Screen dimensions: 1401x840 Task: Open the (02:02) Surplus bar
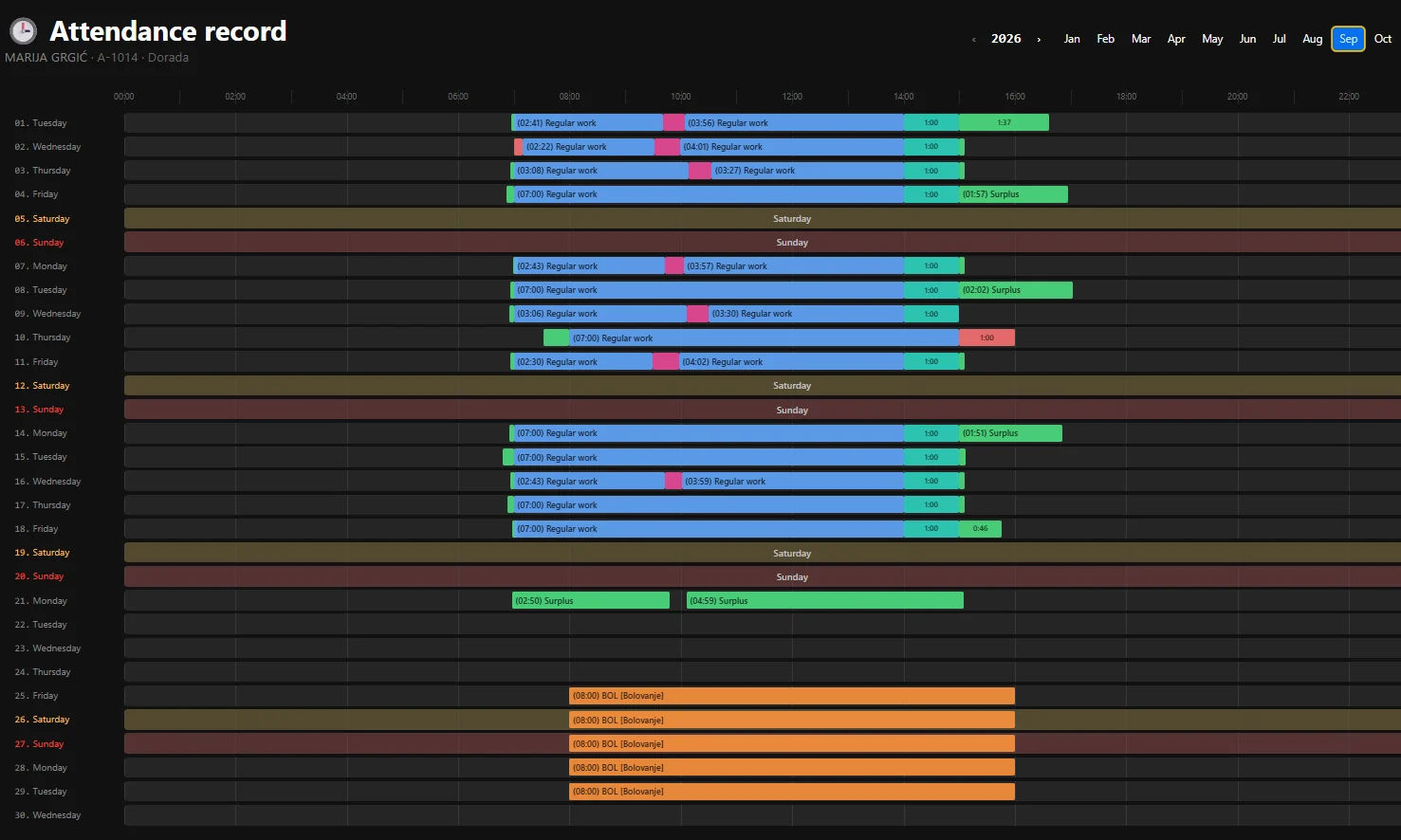tap(1016, 290)
